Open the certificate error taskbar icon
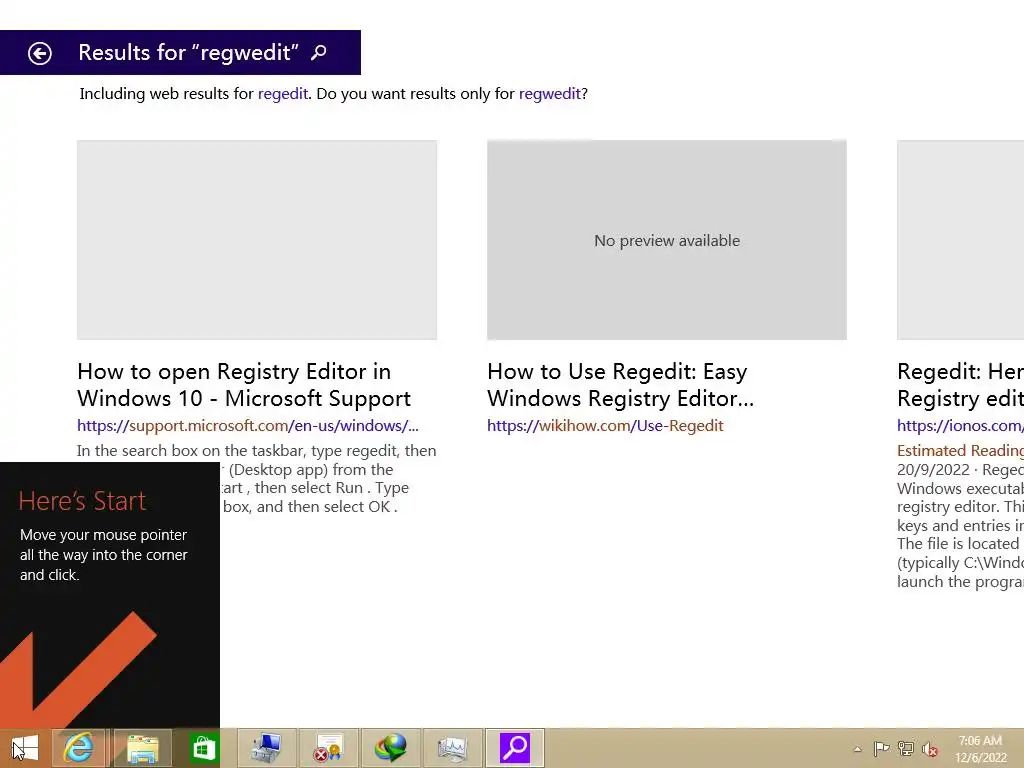 328,748
